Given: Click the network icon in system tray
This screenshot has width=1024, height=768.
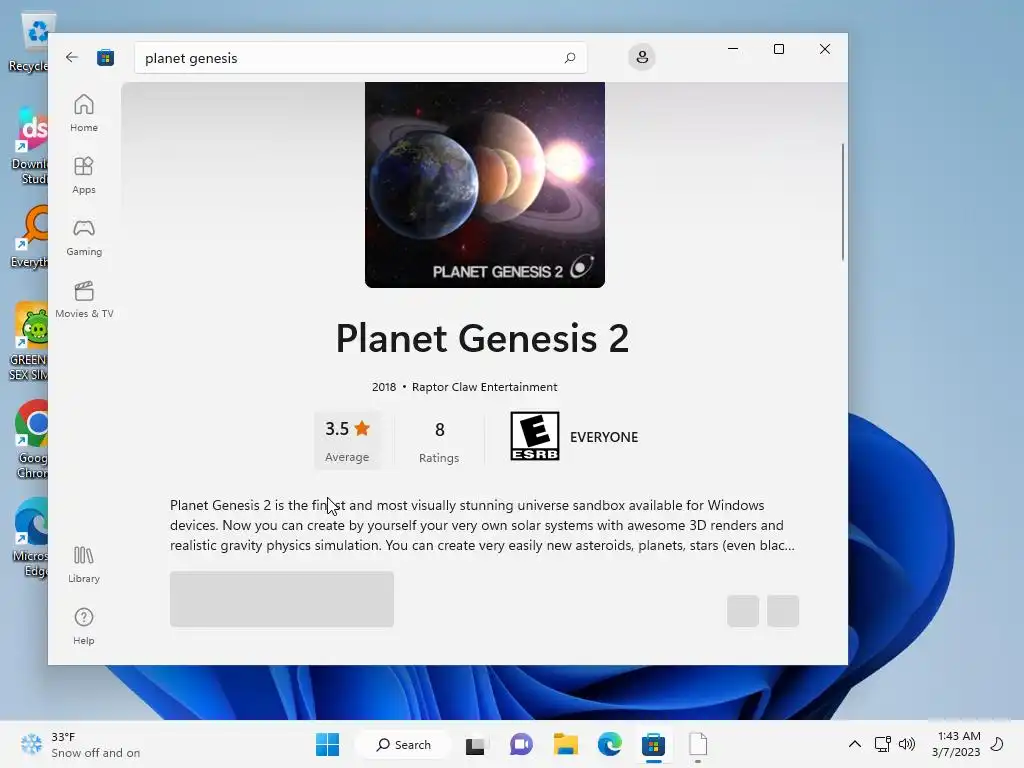Looking at the screenshot, I should 882,744.
